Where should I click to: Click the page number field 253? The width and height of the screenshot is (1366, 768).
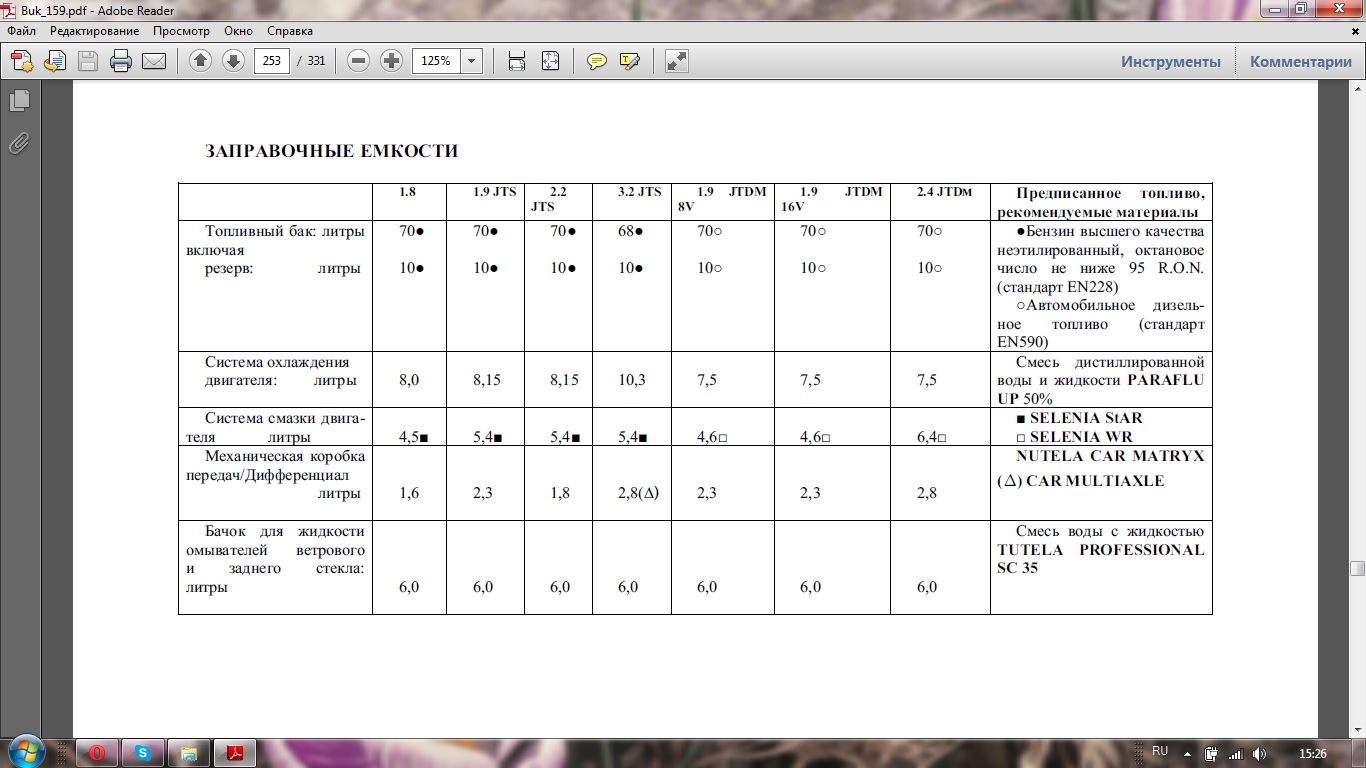[x=271, y=61]
